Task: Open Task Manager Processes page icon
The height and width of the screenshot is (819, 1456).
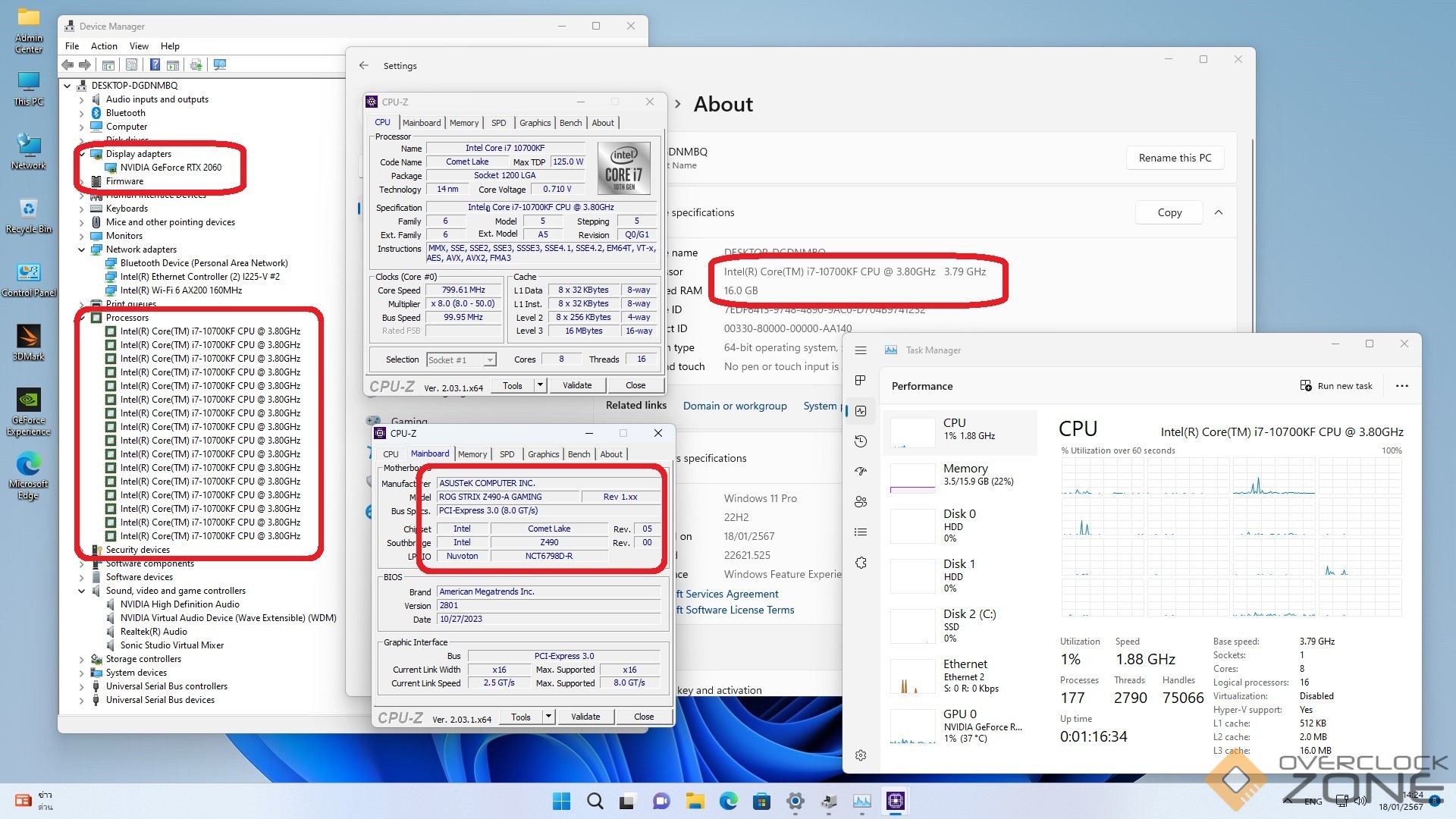Action: click(861, 380)
